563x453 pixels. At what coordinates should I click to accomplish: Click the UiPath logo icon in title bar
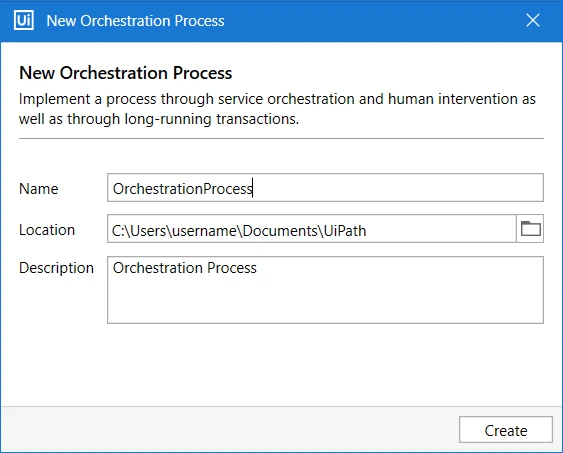point(24,20)
